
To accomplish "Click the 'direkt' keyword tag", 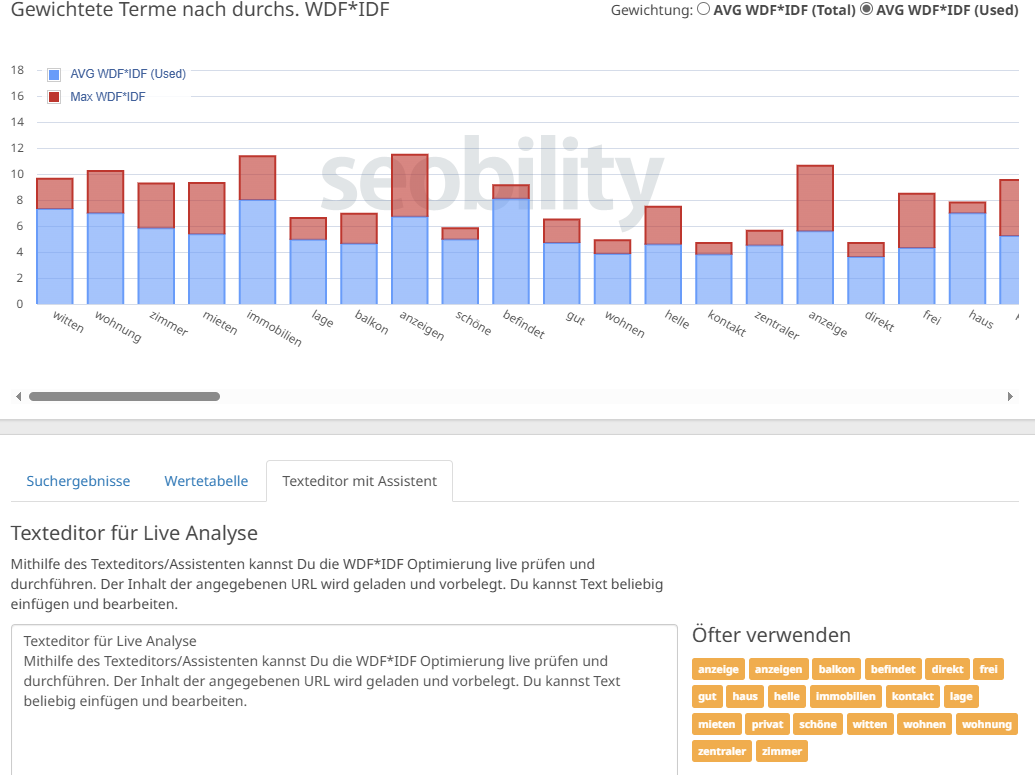I will click(x=947, y=669).
